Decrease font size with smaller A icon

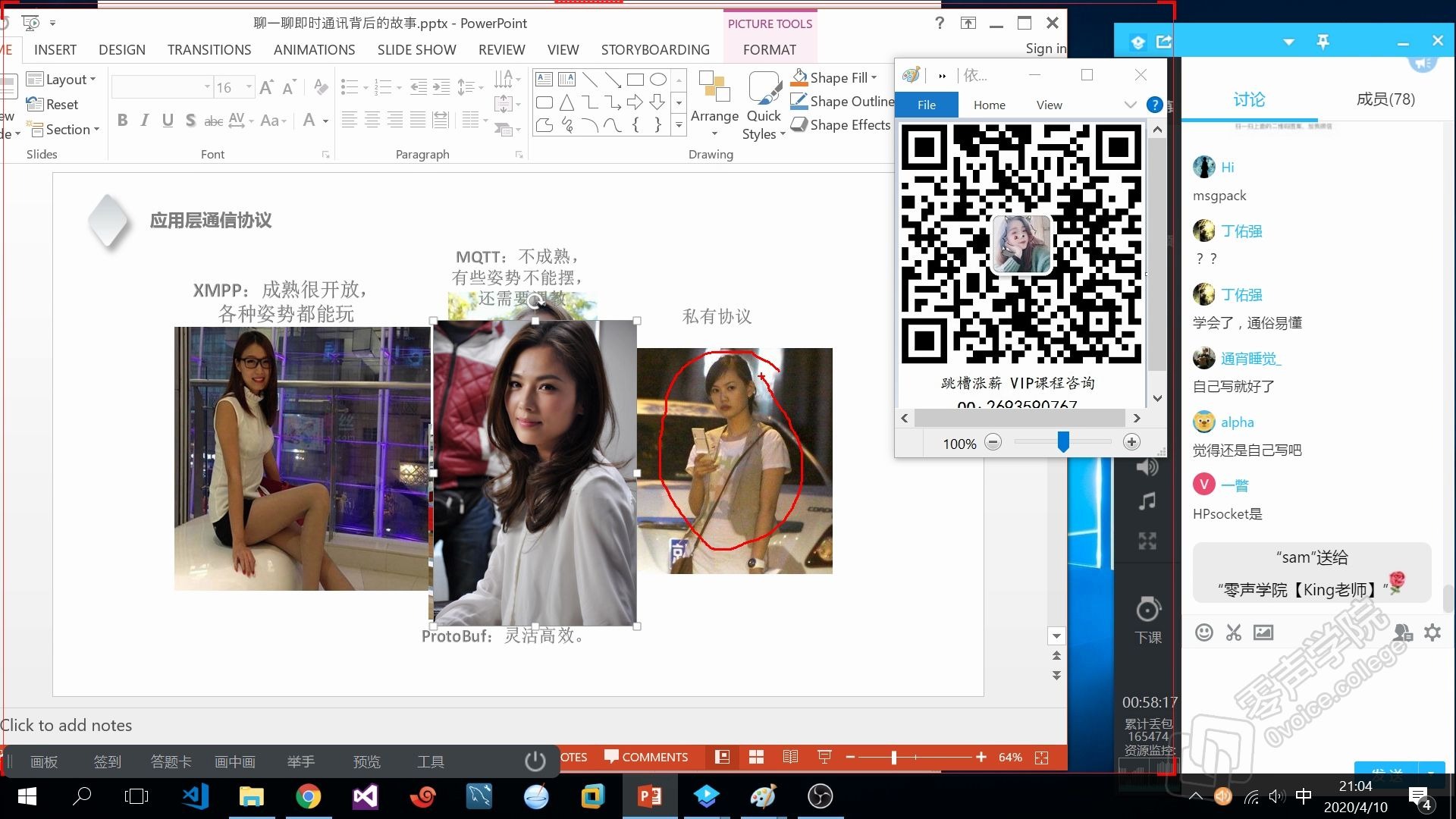(289, 87)
